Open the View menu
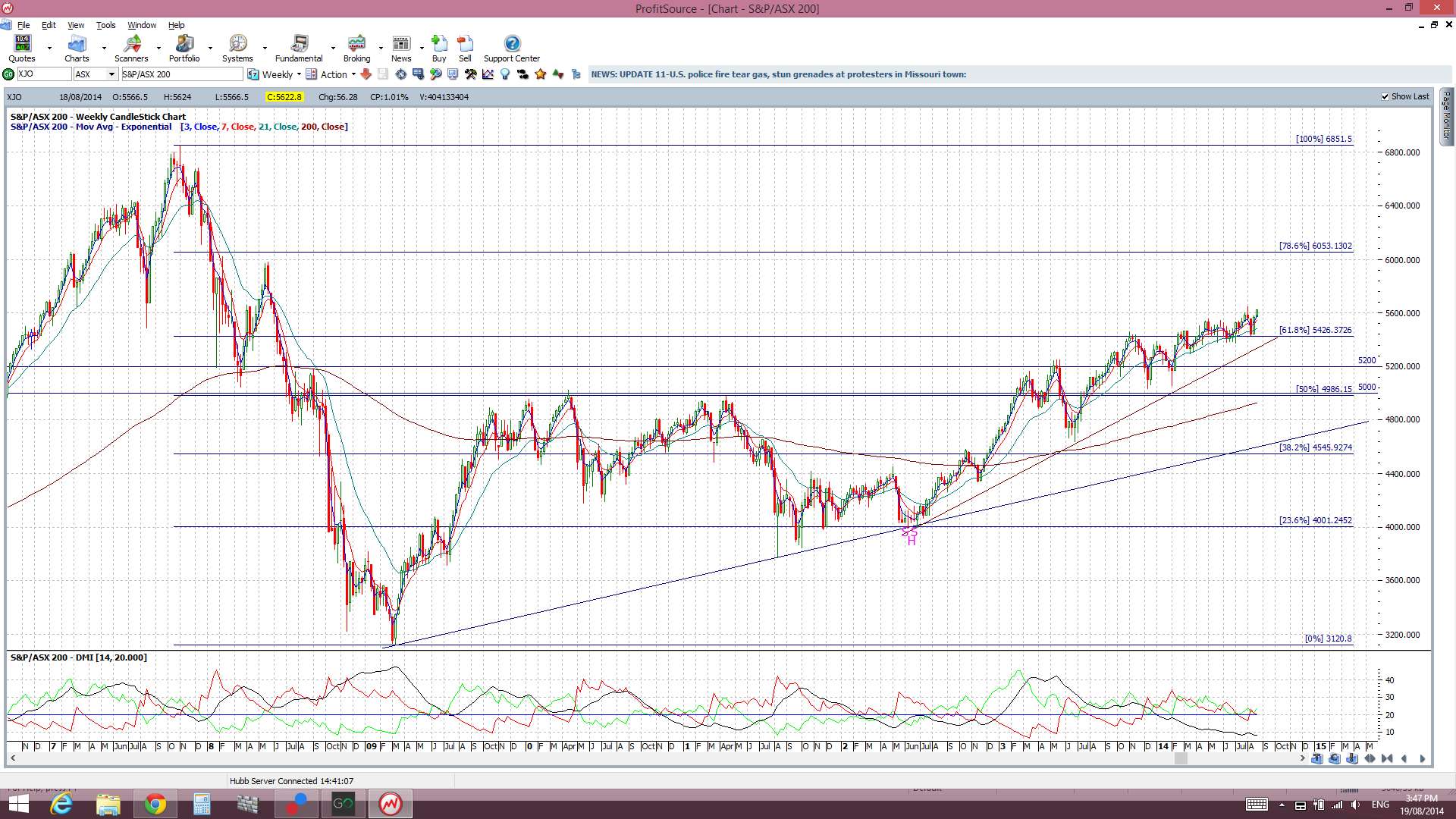Image resolution: width=1456 pixels, height=819 pixels. (76, 25)
